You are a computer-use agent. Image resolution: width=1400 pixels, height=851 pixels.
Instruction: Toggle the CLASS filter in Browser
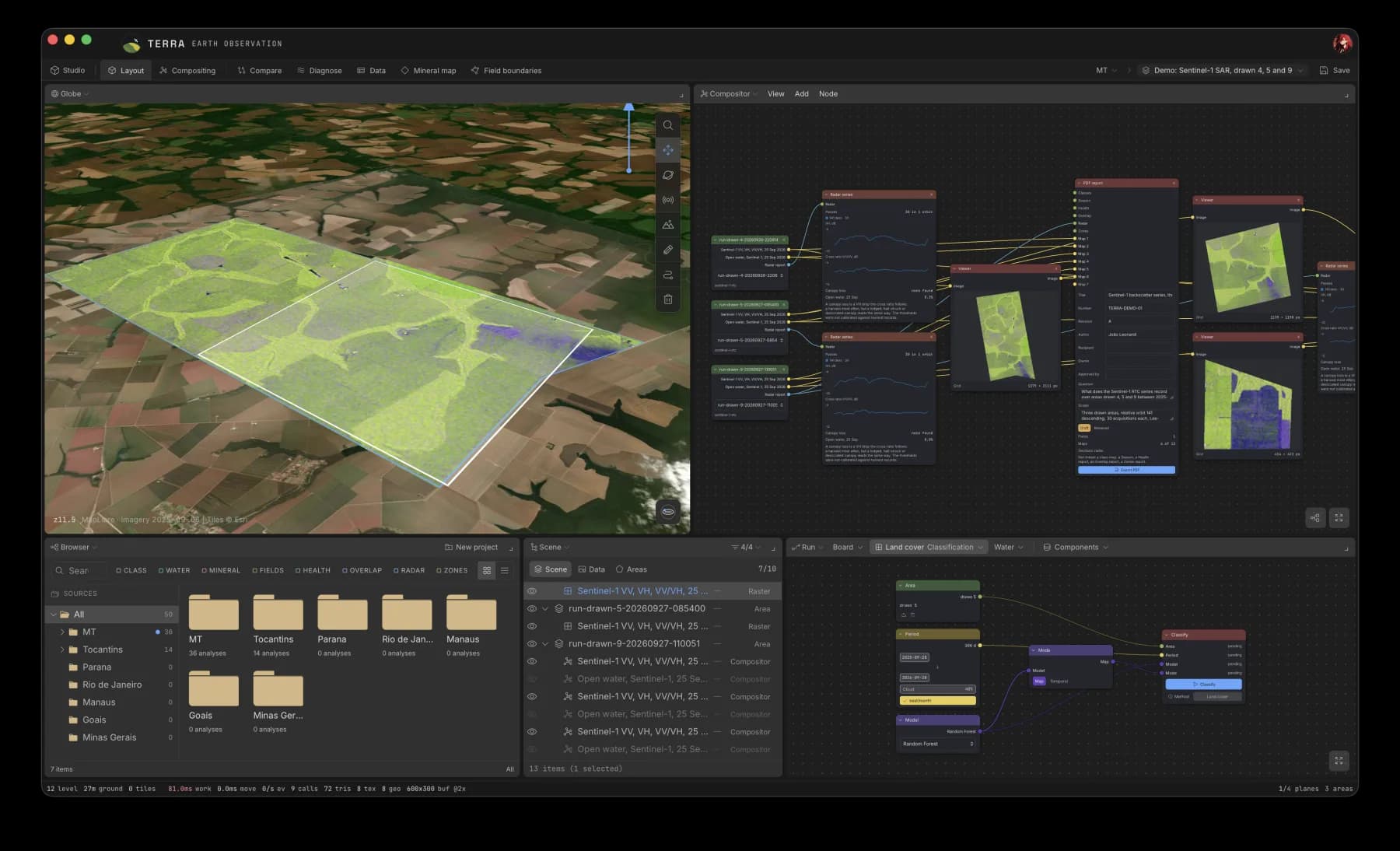[x=131, y=570]
